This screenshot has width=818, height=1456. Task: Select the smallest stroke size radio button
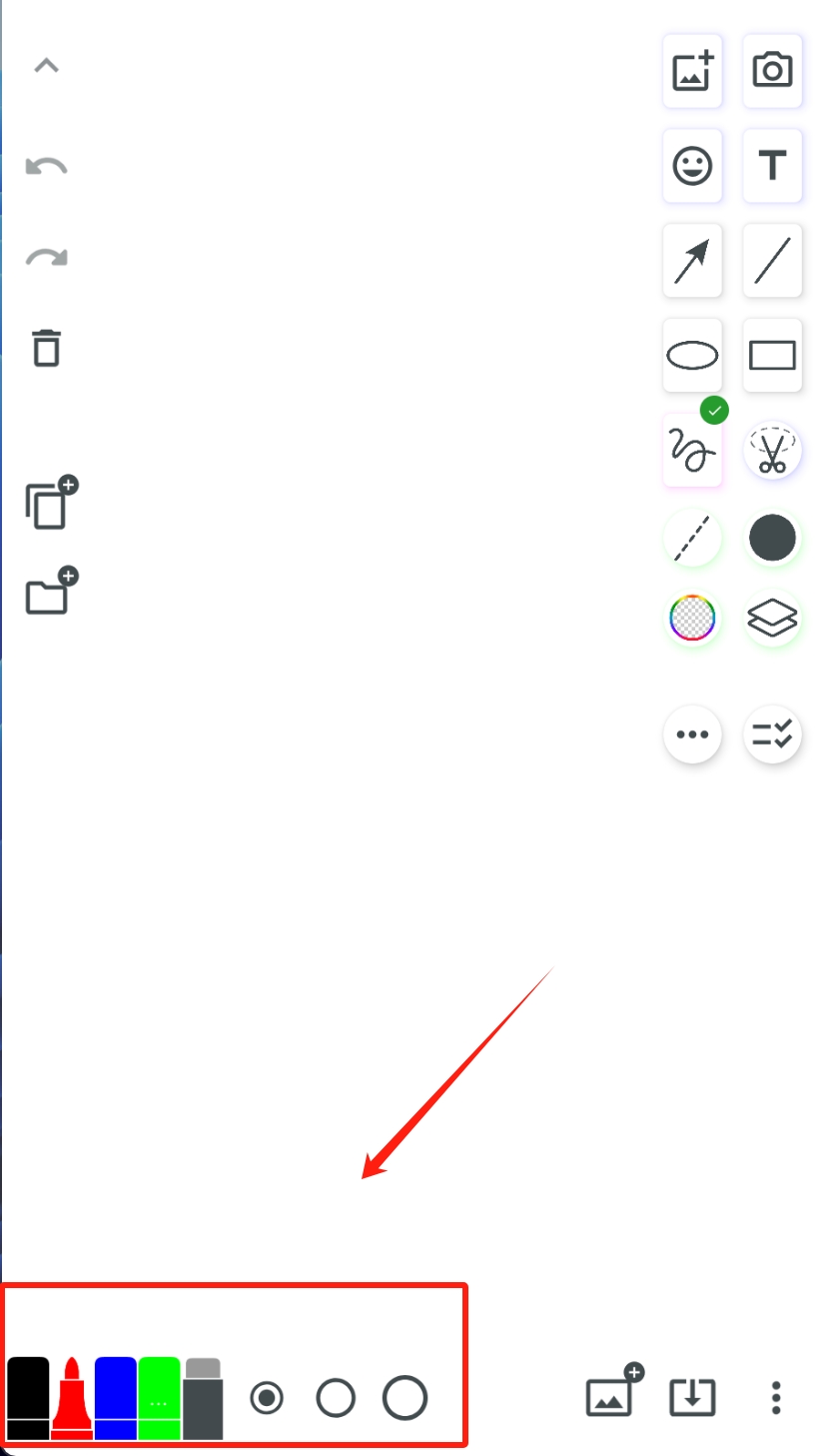(266, 1398)
